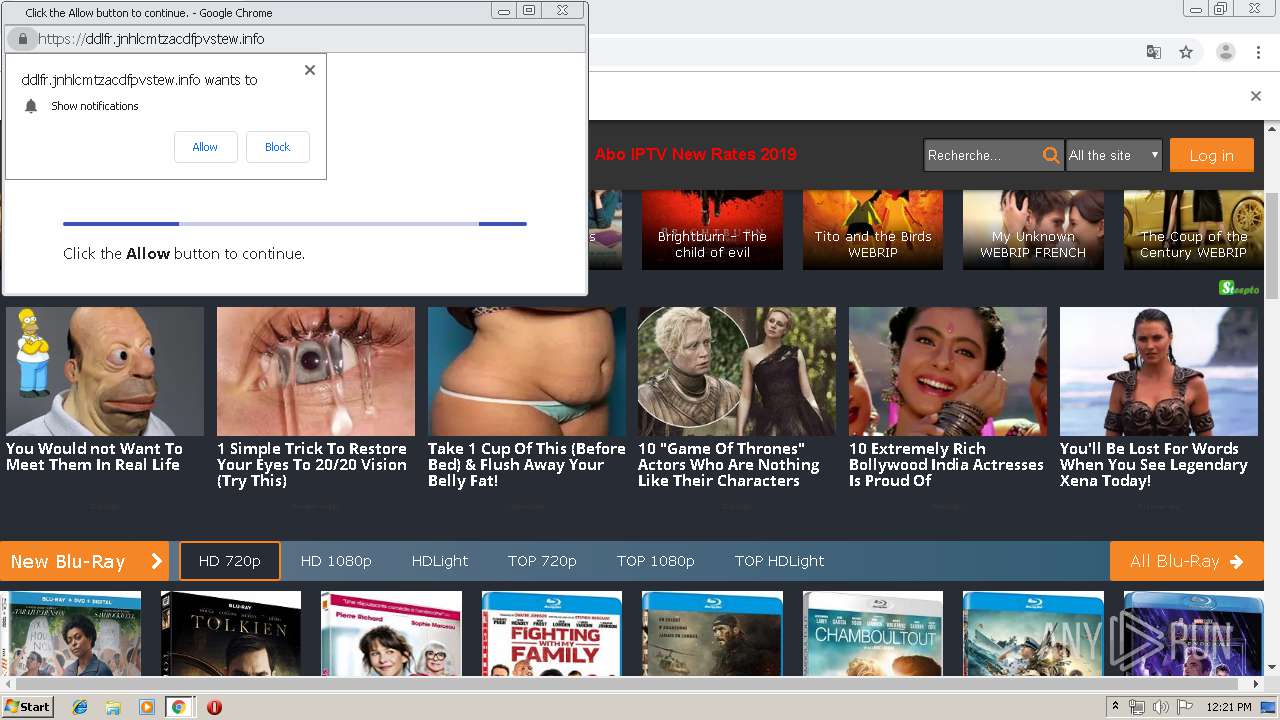Click 10 Game Of Thrones Actors headline
The width and height of the screenshot is (1280, 720).
coord(729,465)
